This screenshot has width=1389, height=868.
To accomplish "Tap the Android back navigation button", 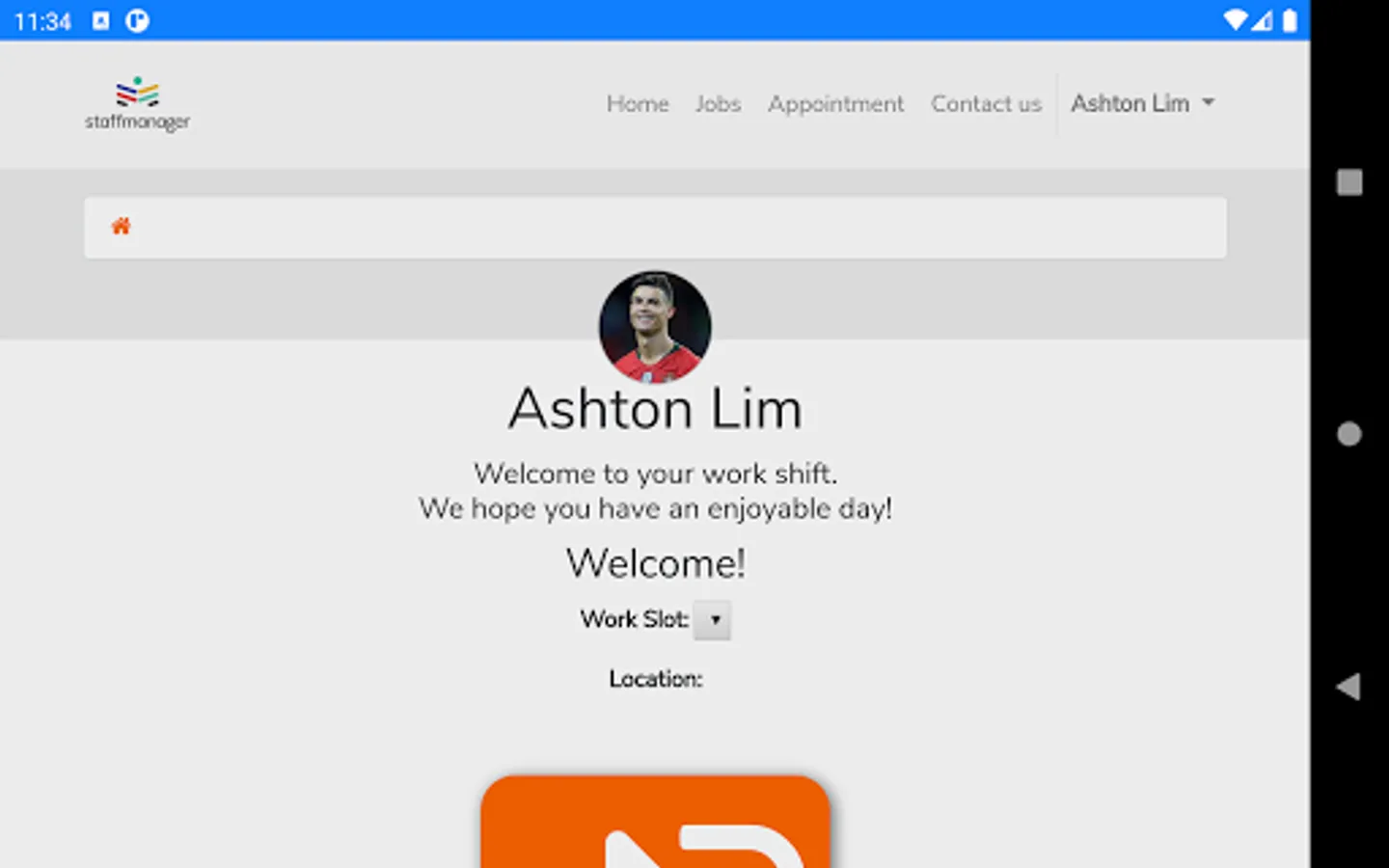I will tap(1348, 687).
